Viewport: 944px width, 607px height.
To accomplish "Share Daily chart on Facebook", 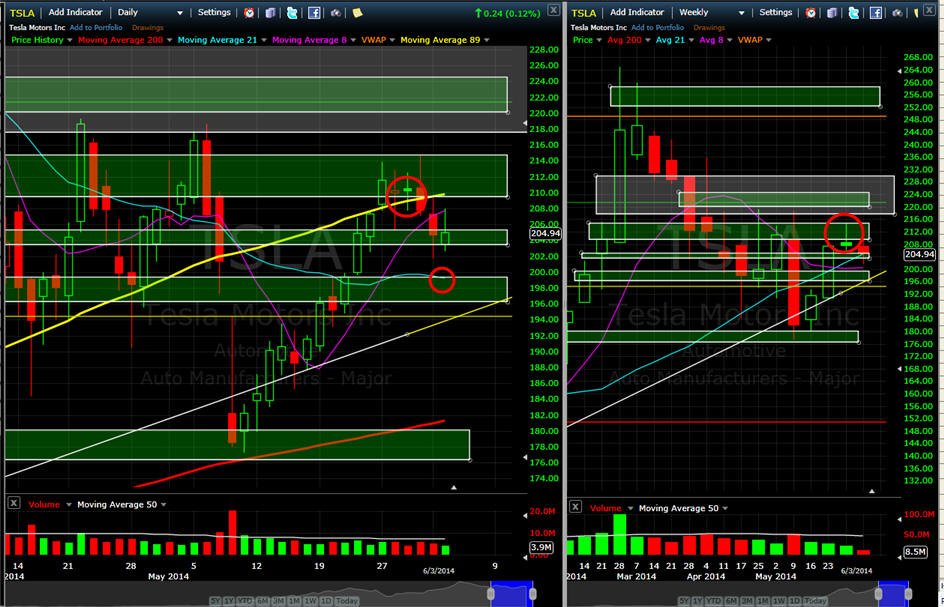I will coord(314,13).
